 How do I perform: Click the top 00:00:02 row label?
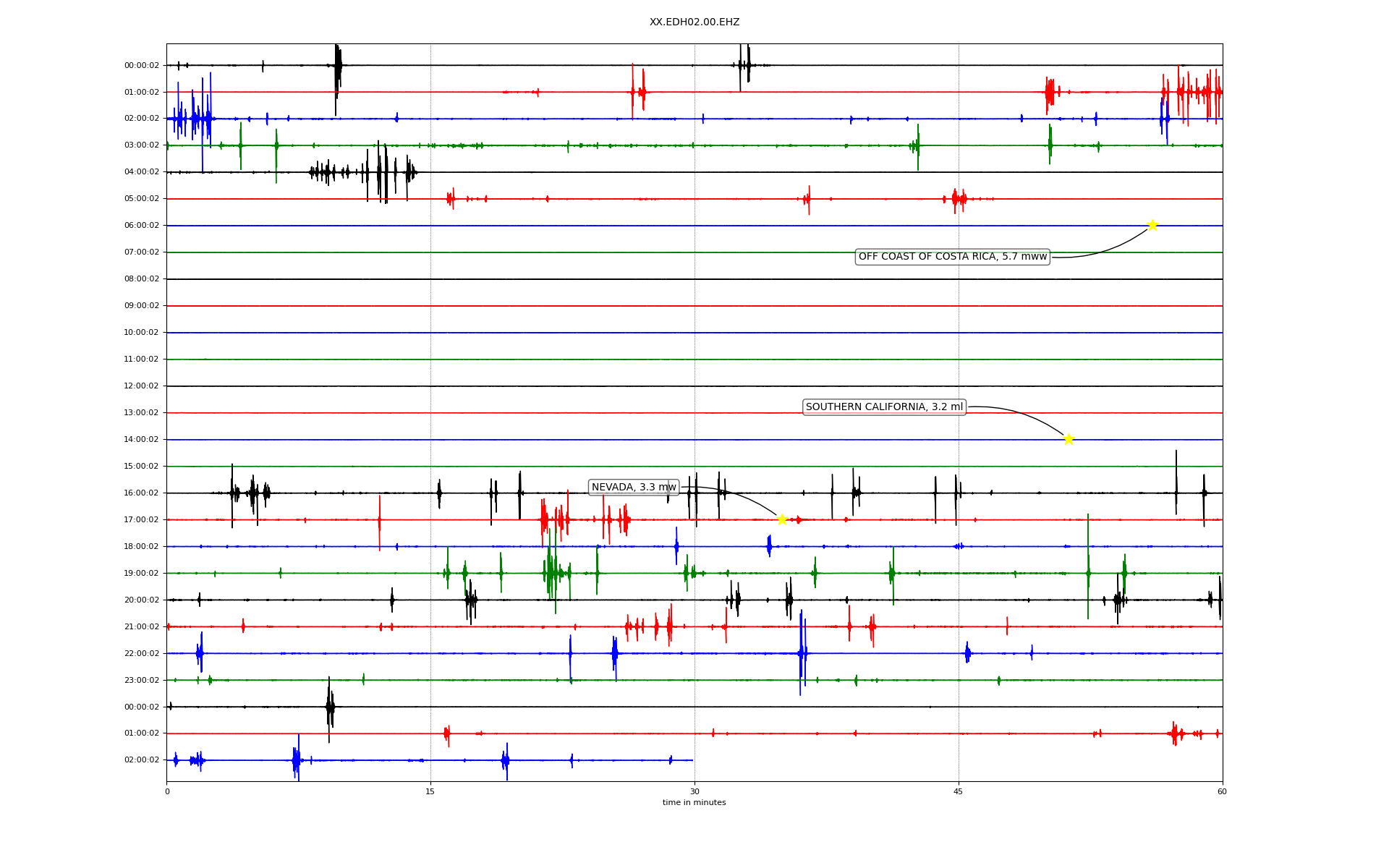pos(141,66)
